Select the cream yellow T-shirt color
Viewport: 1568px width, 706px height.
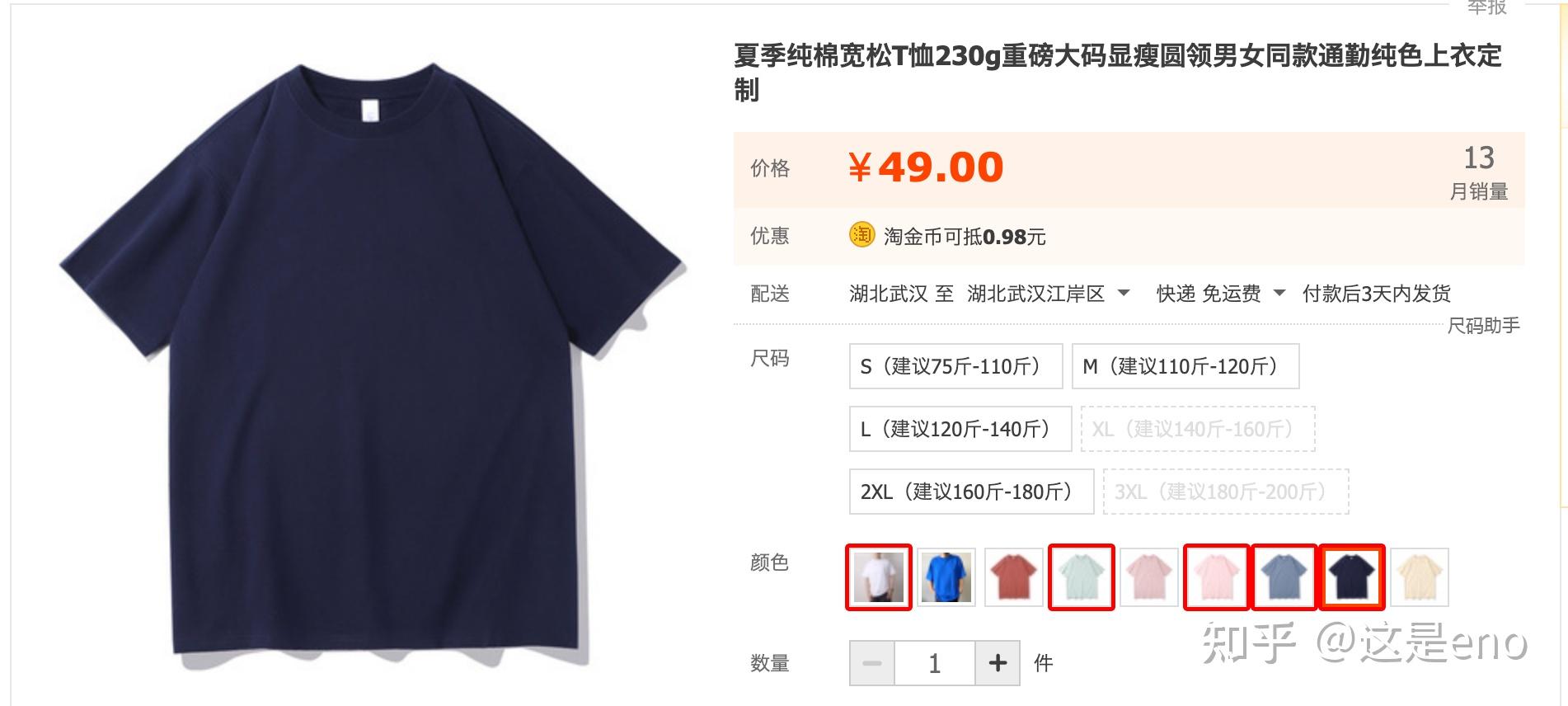coord(1420,577)
